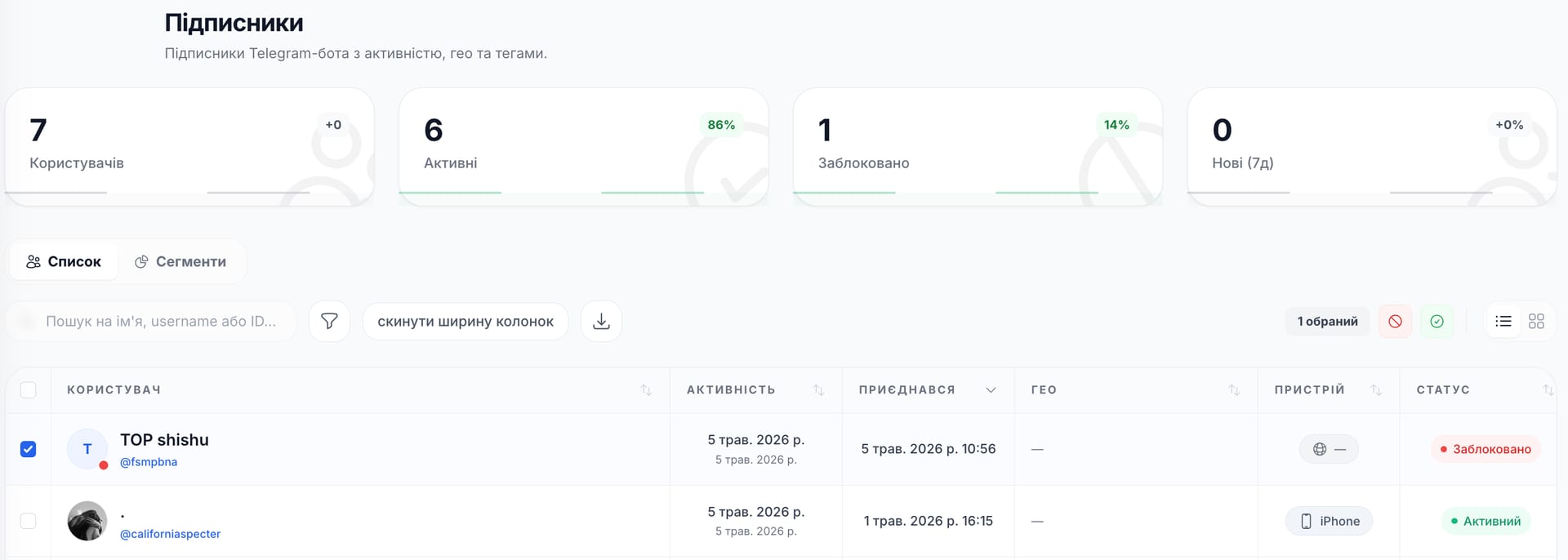Select the Активні stat card

point(583,147)
